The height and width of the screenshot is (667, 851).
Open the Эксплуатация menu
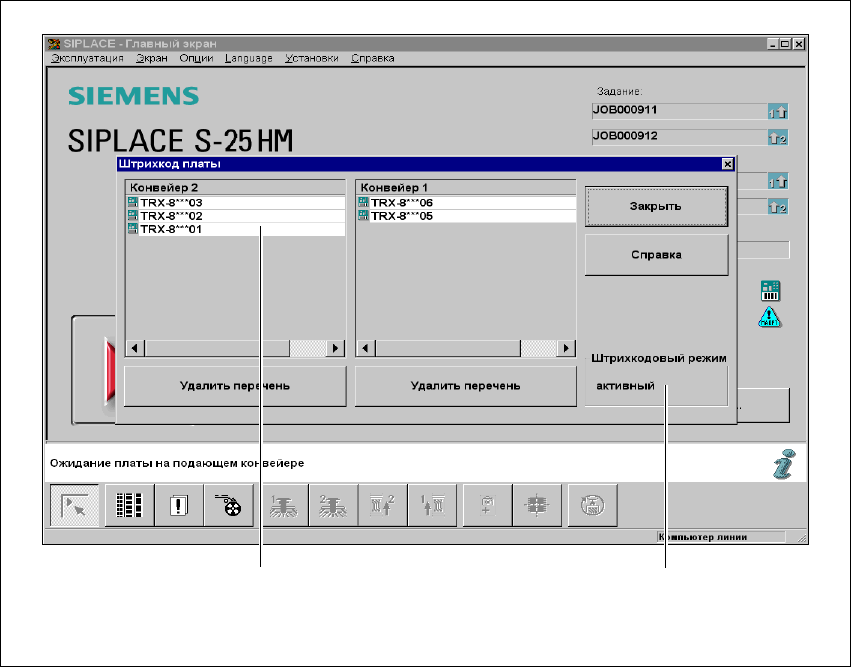click(87, 58)
